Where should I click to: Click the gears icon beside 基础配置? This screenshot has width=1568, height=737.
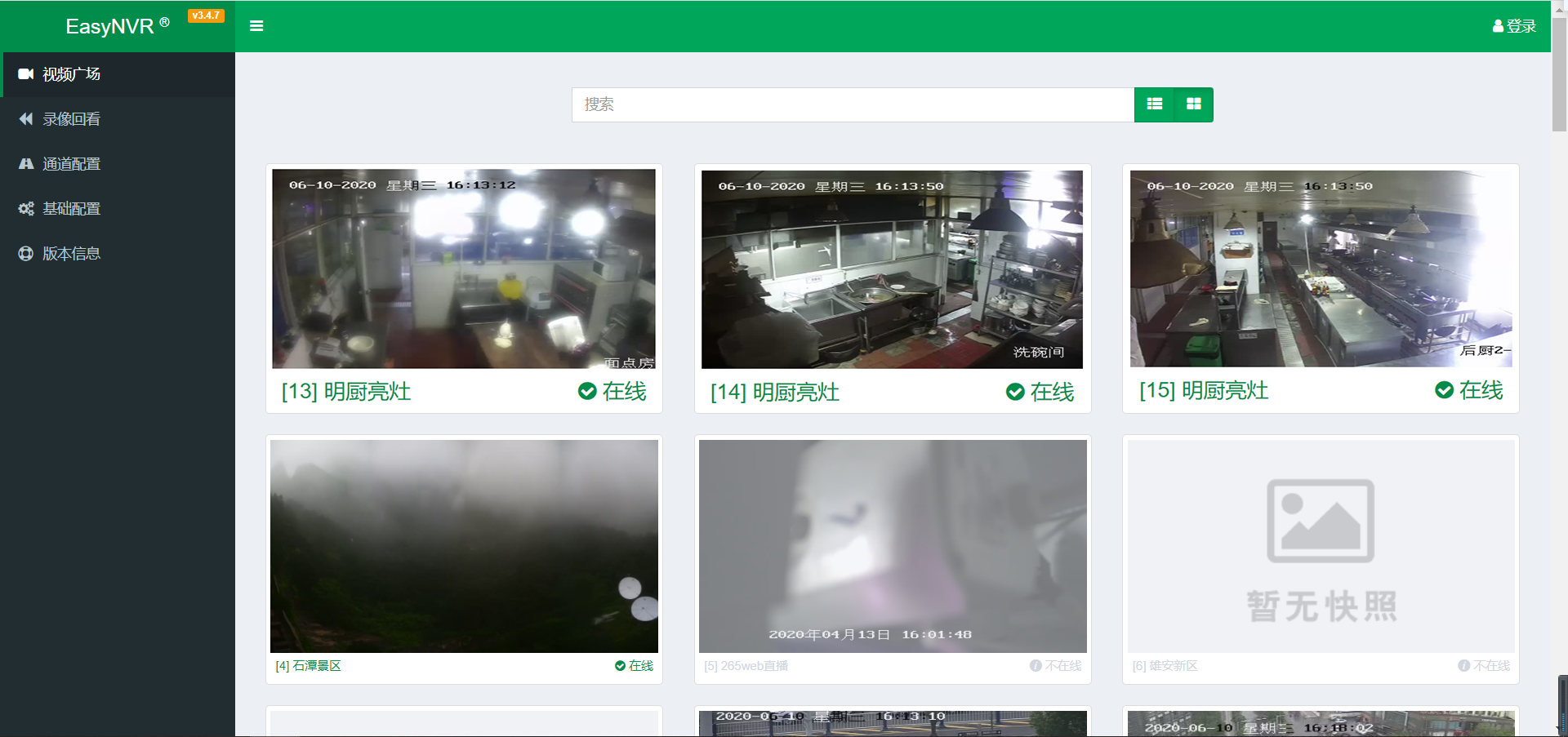[x=26, y=209]
